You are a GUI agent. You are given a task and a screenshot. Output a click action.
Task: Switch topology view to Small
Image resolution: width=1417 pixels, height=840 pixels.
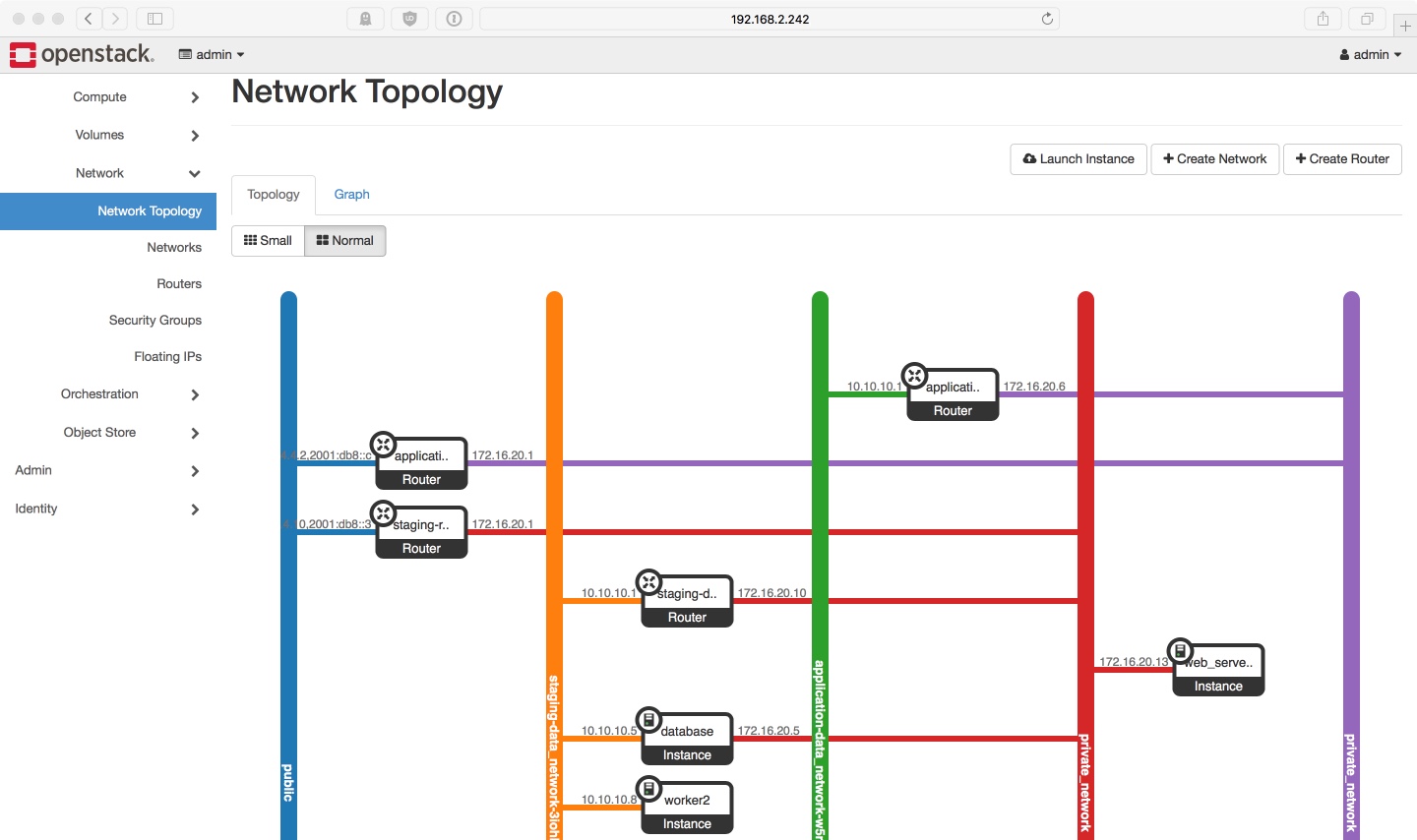[268, 241]
